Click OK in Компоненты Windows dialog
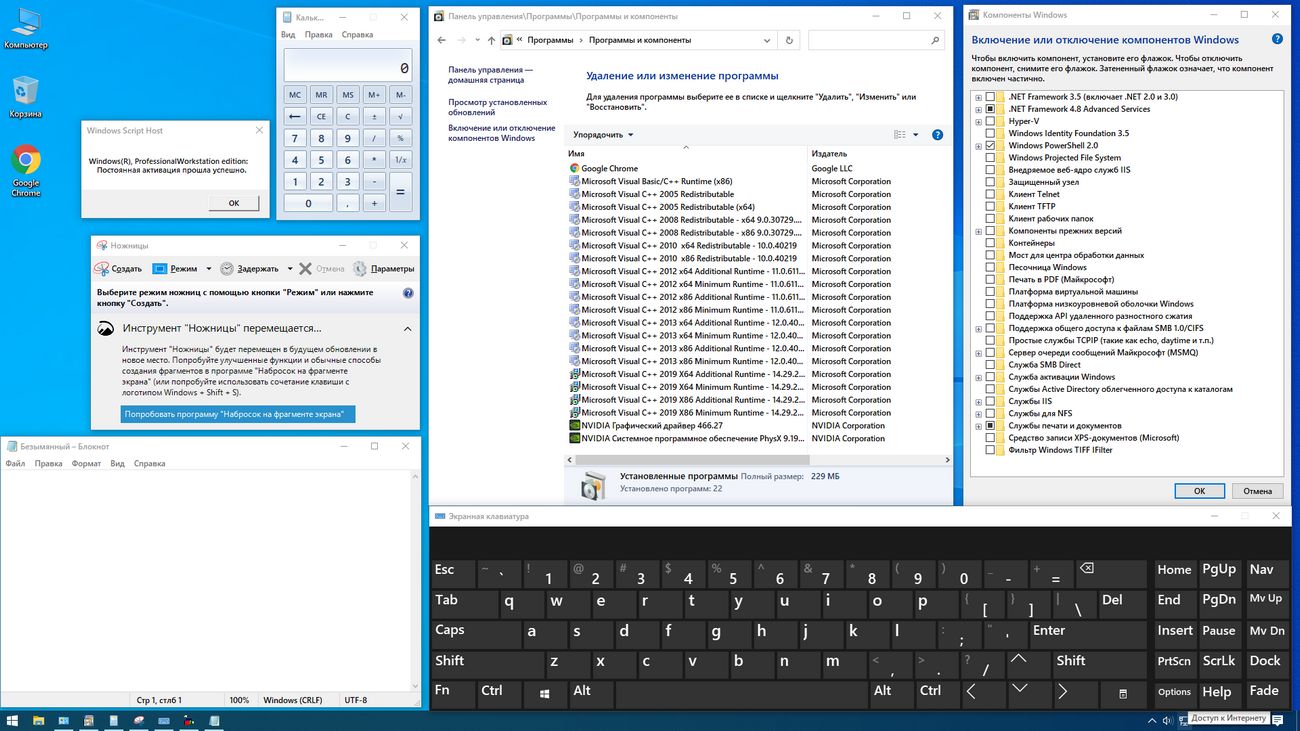The image size is (1300, 731). (x=1199, y=491)
